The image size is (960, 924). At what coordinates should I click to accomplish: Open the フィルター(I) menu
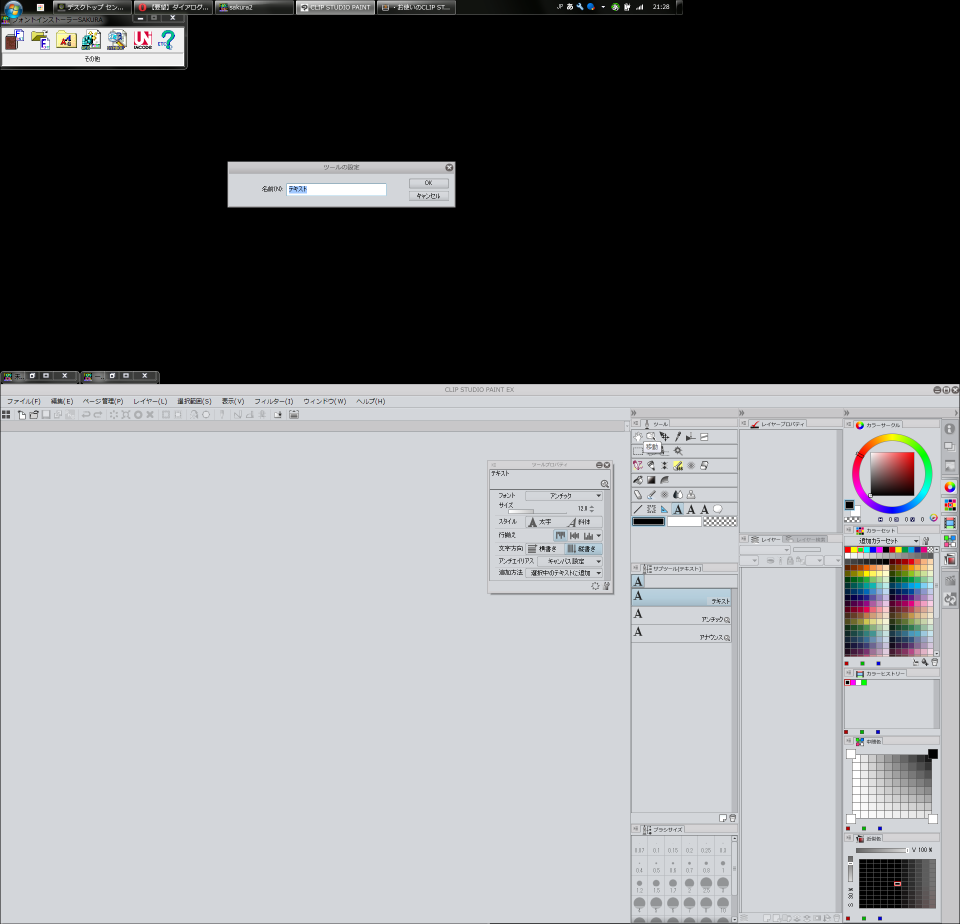[273, 401]
